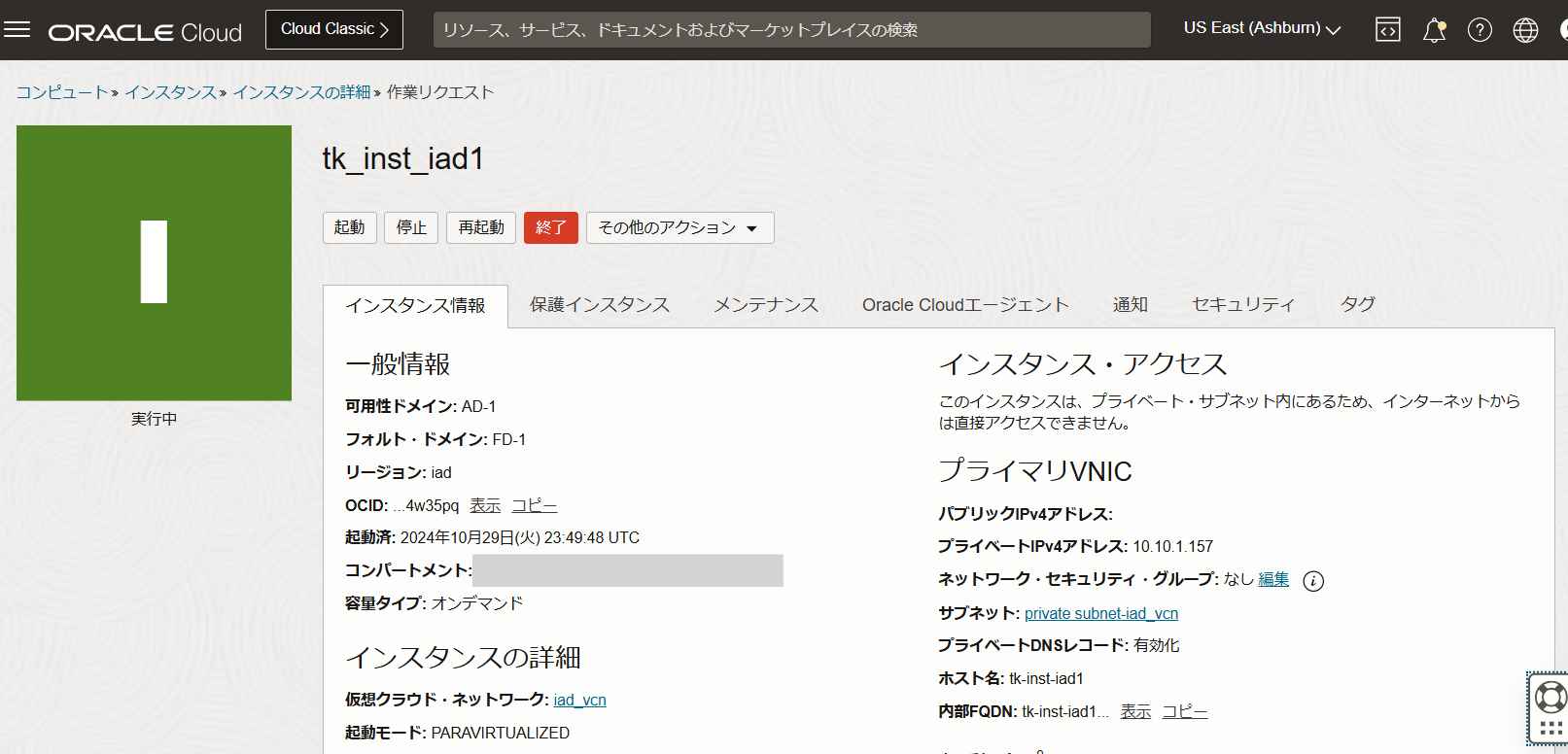Open Cloud Shell developer tools icon
The width and height of the screenshot is (1568, 754).
point(1388,30)
